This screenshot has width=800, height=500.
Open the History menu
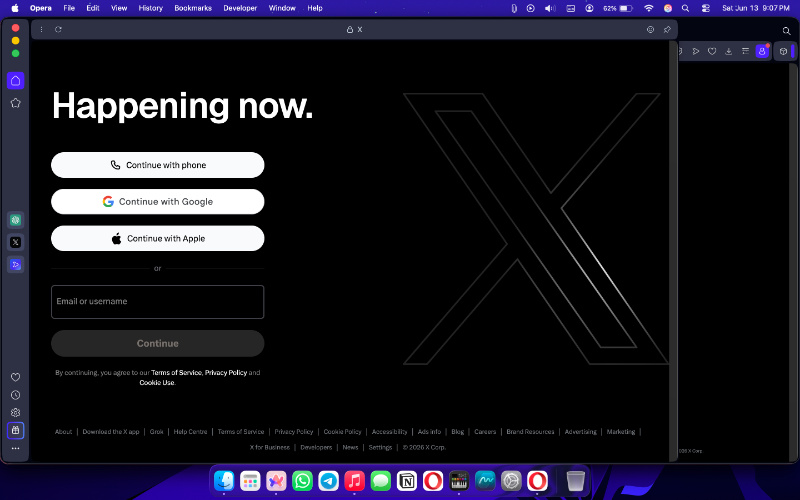[x=151, y=8]
